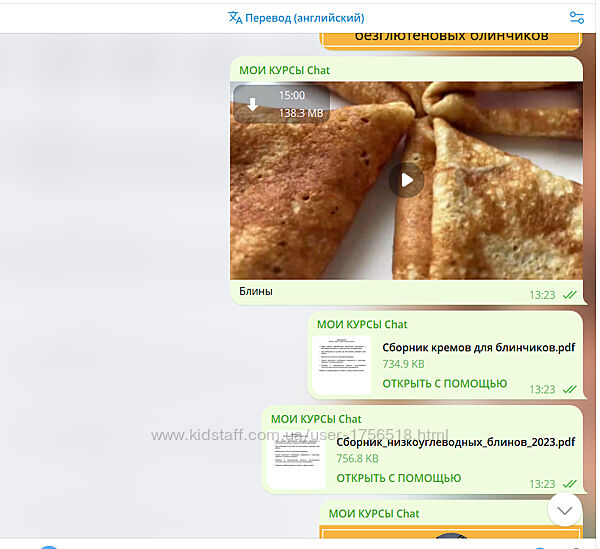600x549 pixels.
Task: Click read check marks on низкоуглеводных PDF message
Action: pos(570,484)
